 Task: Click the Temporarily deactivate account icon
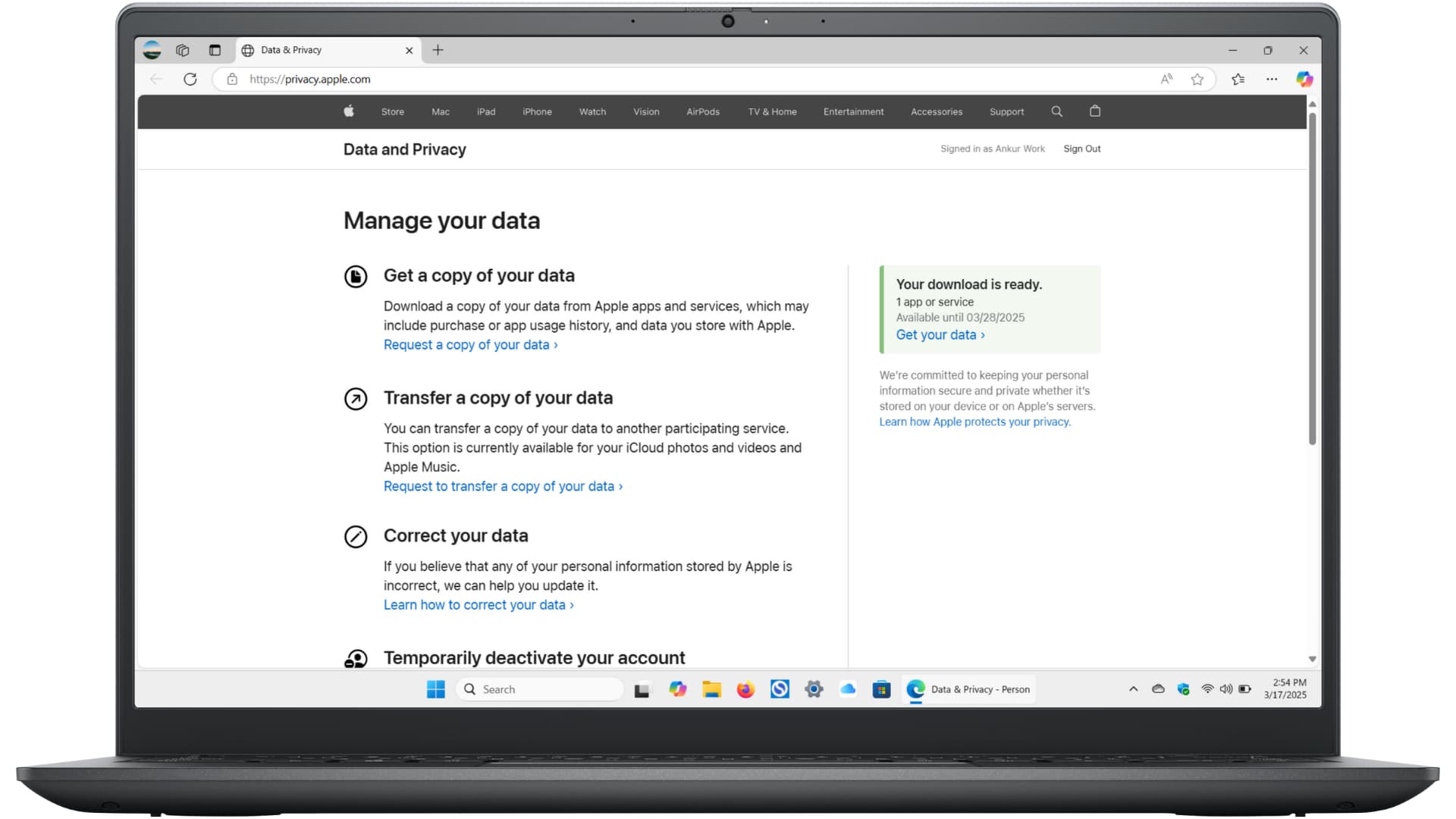[x=356, y=658]
